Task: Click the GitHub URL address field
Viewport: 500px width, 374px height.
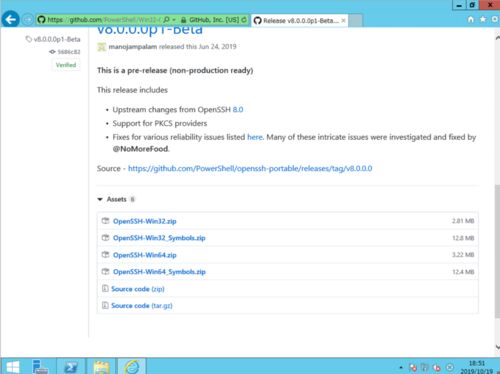Action: point(99,20)
